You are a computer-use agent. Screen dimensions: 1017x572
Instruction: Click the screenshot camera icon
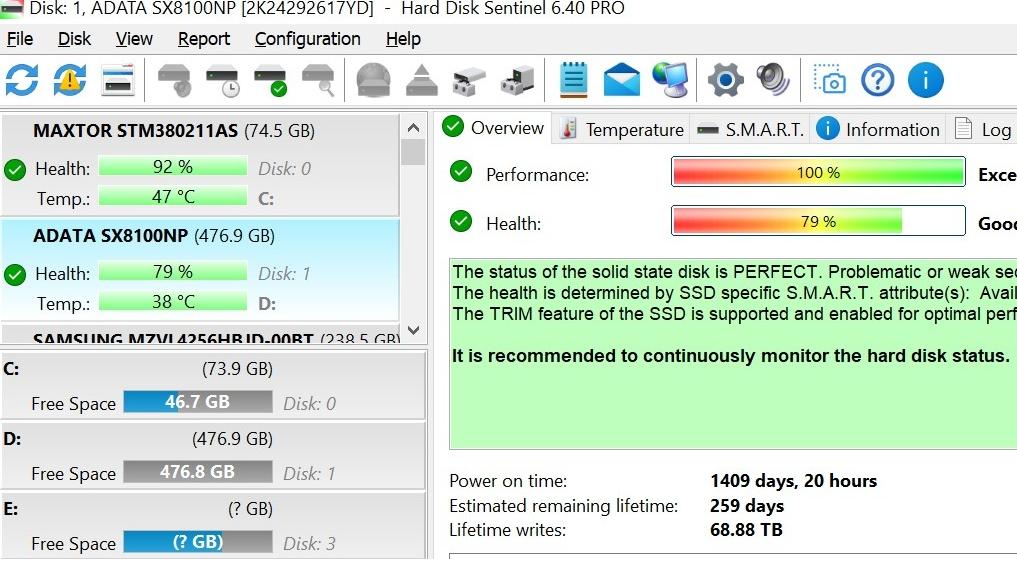[830, 80]
